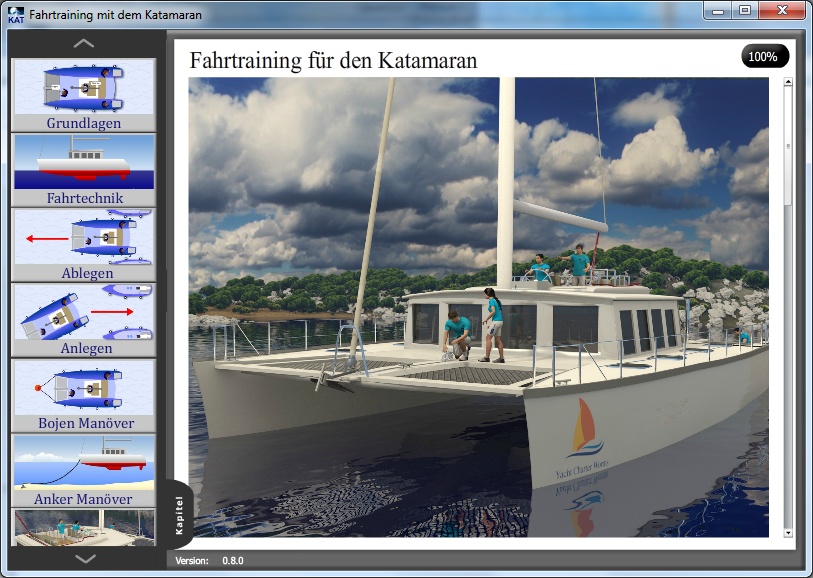
Task: Open the Ablegen chapter
Action: (x=84, y=245)
